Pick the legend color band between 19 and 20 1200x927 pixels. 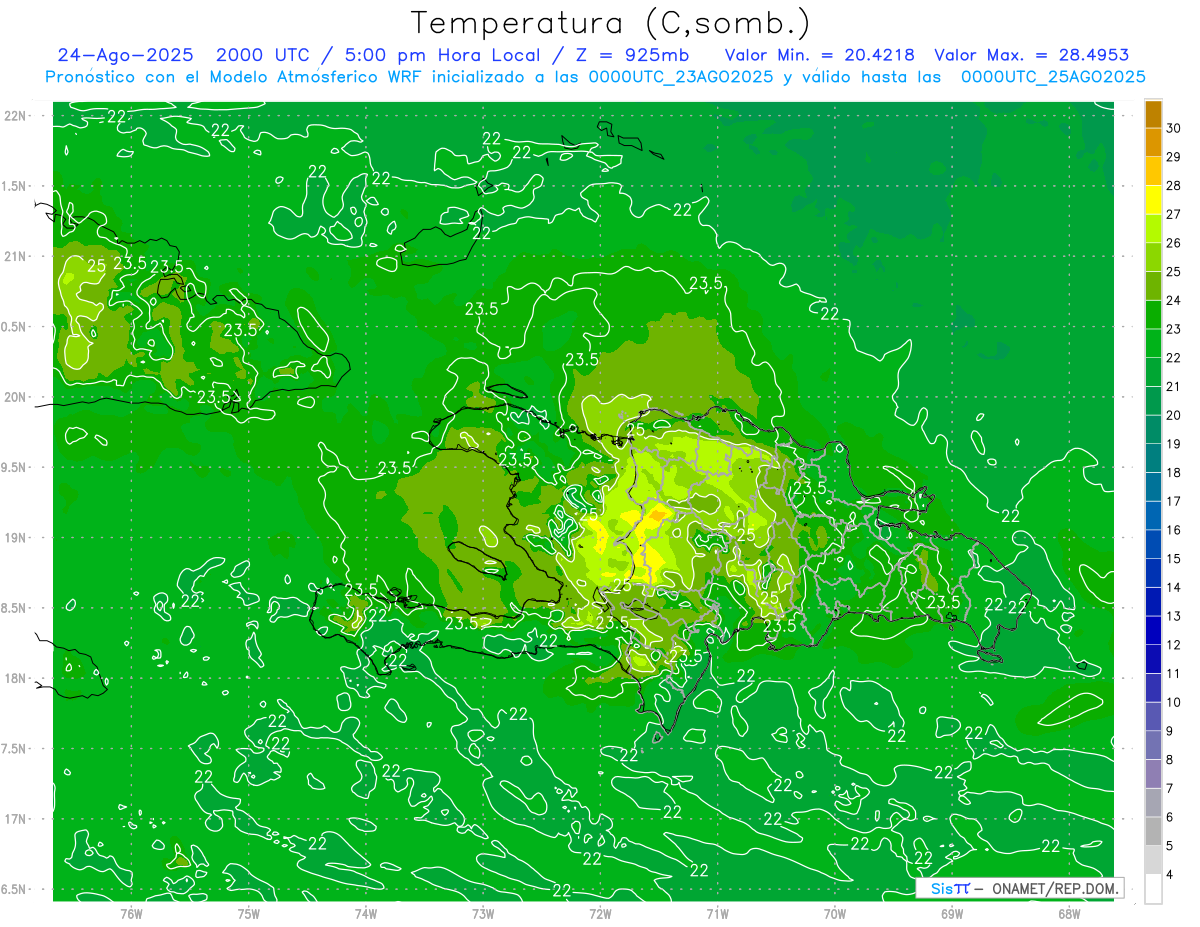pyautogui.click(x=1153, y=429)
